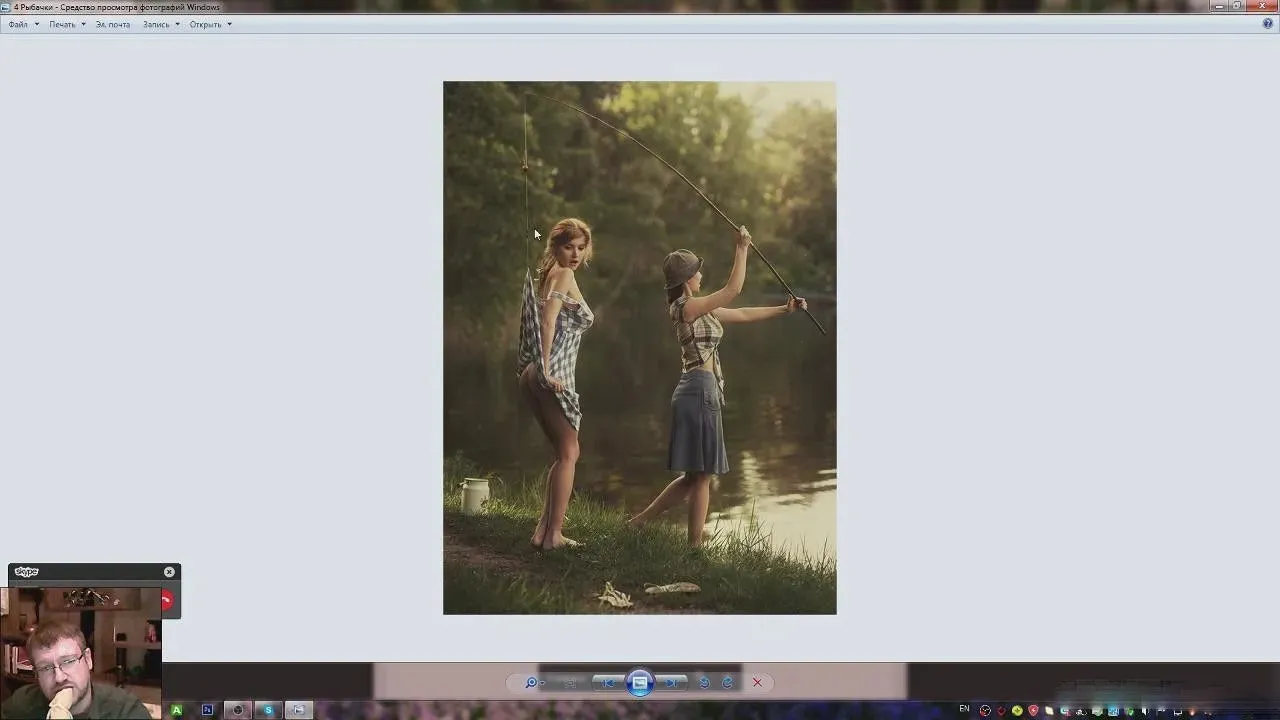Switch to Skype in the taskbar
Viewport: 1280px width, 720px height.
(x=268, y=710)
